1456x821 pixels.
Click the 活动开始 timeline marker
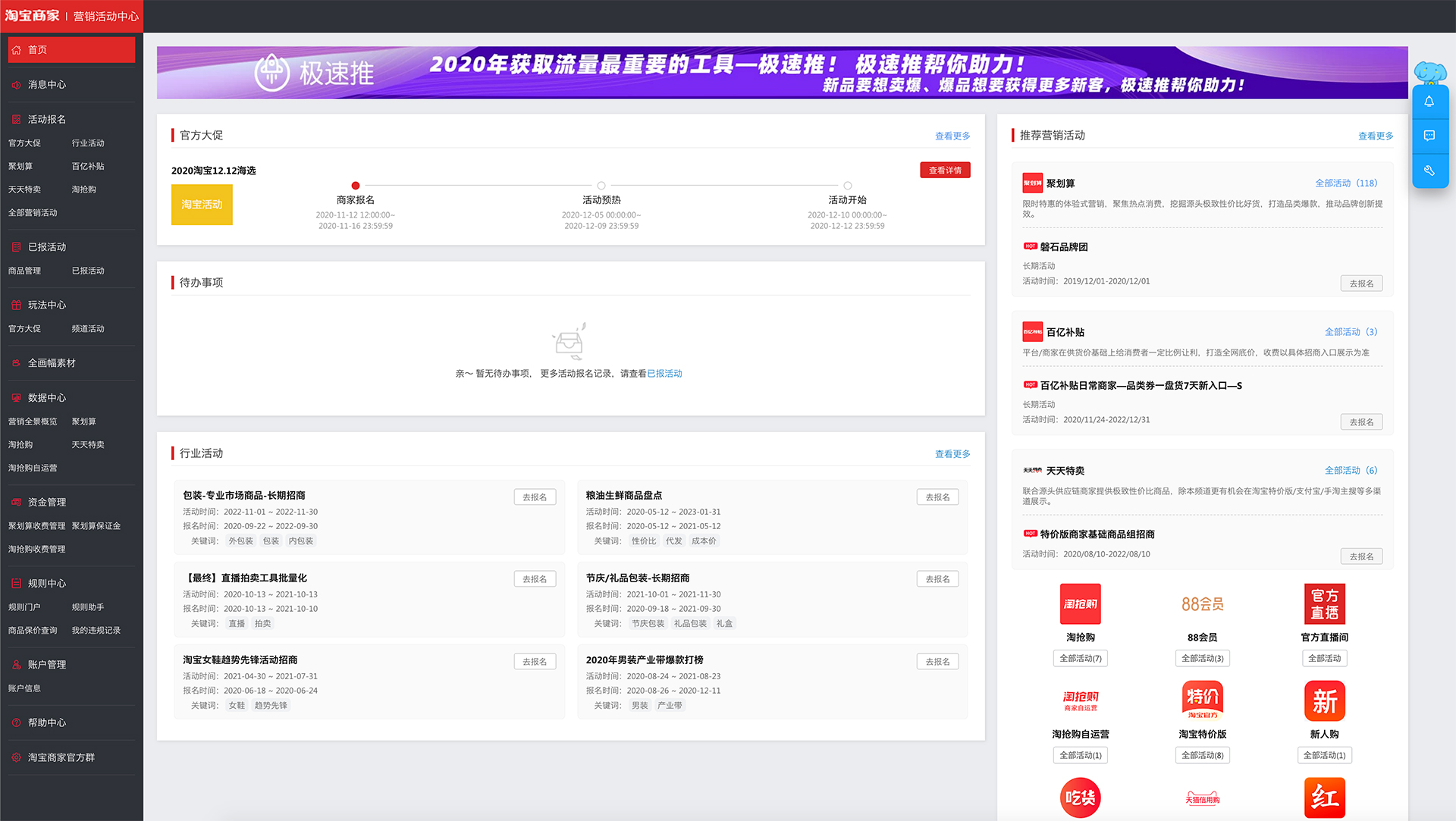click(x=848, y=186)
